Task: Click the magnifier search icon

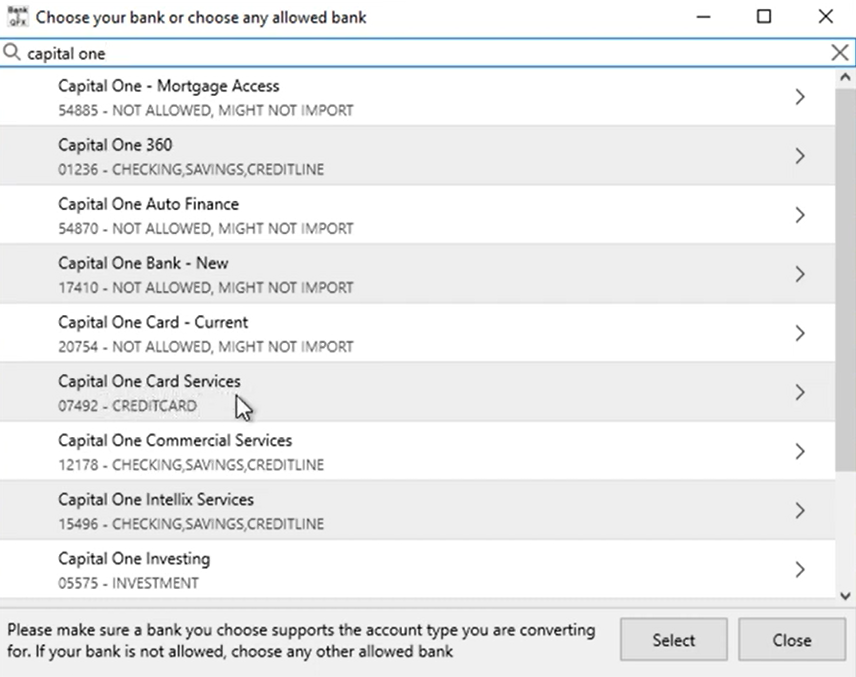Action: click(11, 52)
